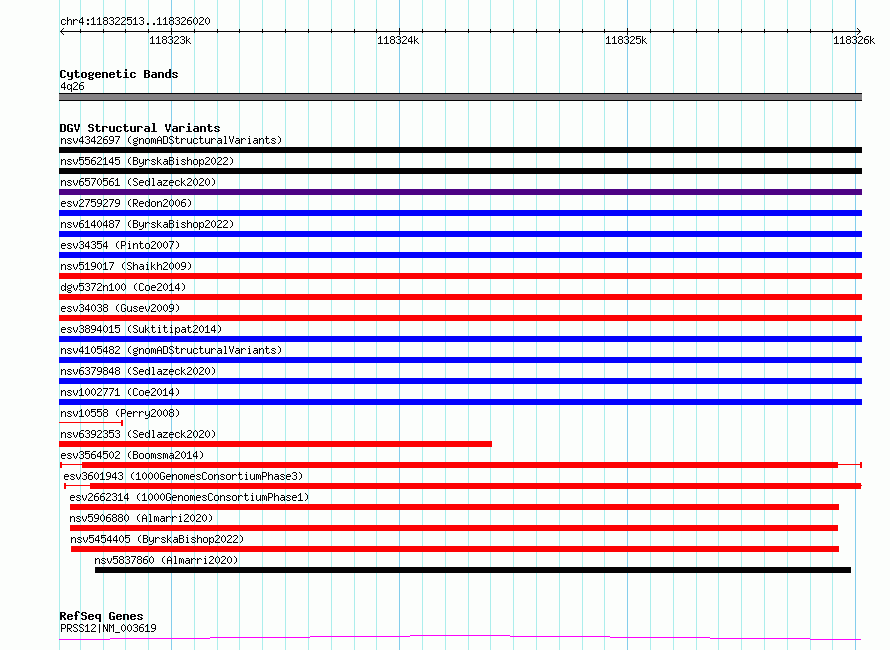Click the right arrow end of the ruler

coord(859,31)
